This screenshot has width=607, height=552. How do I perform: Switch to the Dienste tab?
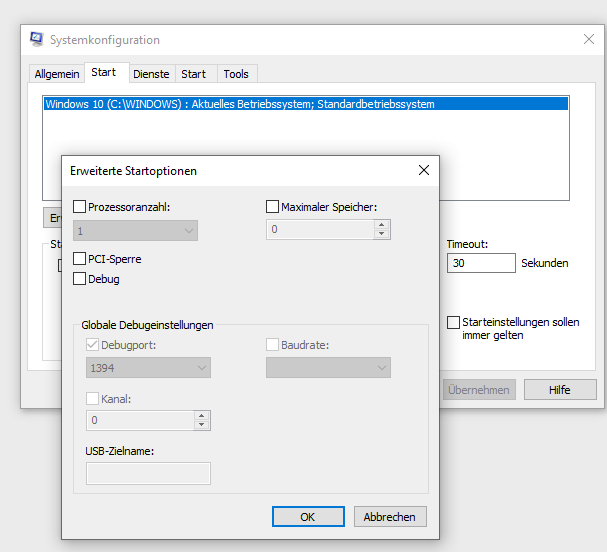pyautogui.click(x=151, y=74)
